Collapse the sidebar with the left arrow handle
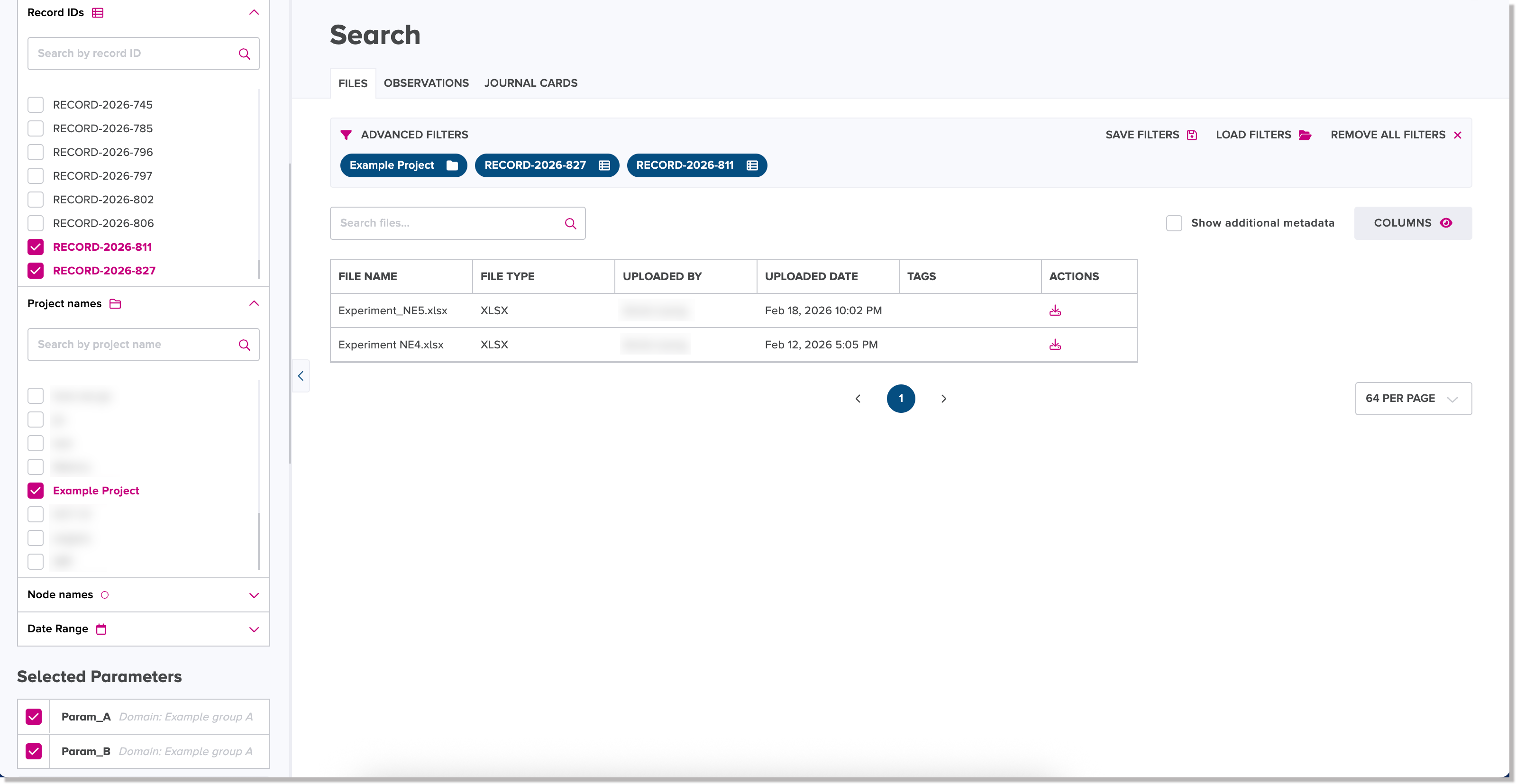Image resolution: width=1516 pixels, height=784 pixels. 301,376
